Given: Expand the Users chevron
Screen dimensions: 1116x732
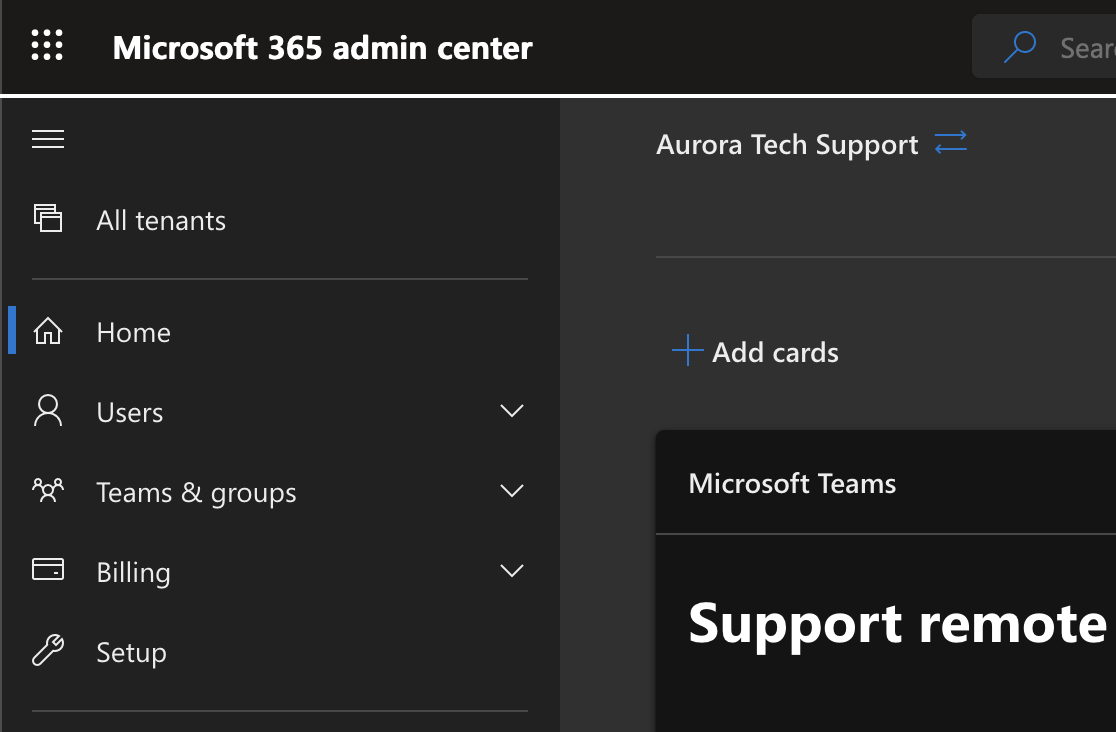Looking at the screenshot, I should pos(512,411).
